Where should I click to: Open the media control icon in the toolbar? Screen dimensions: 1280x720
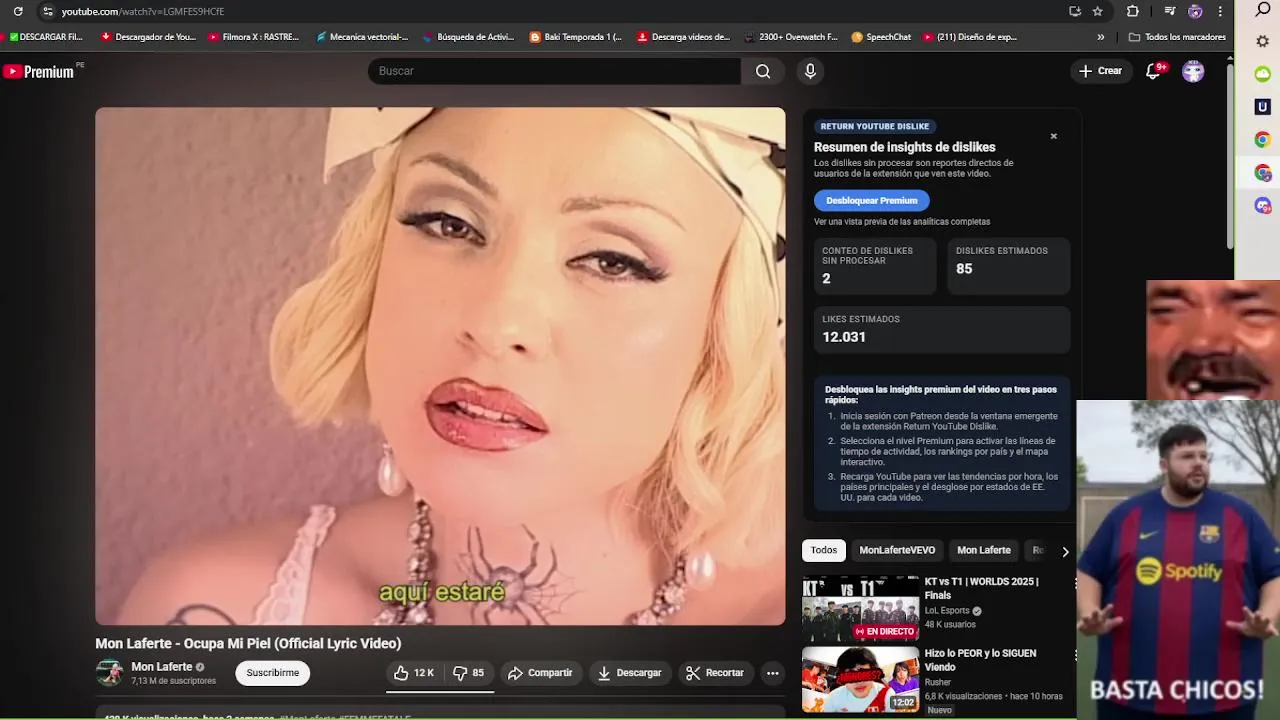(x=1170, y=11)
